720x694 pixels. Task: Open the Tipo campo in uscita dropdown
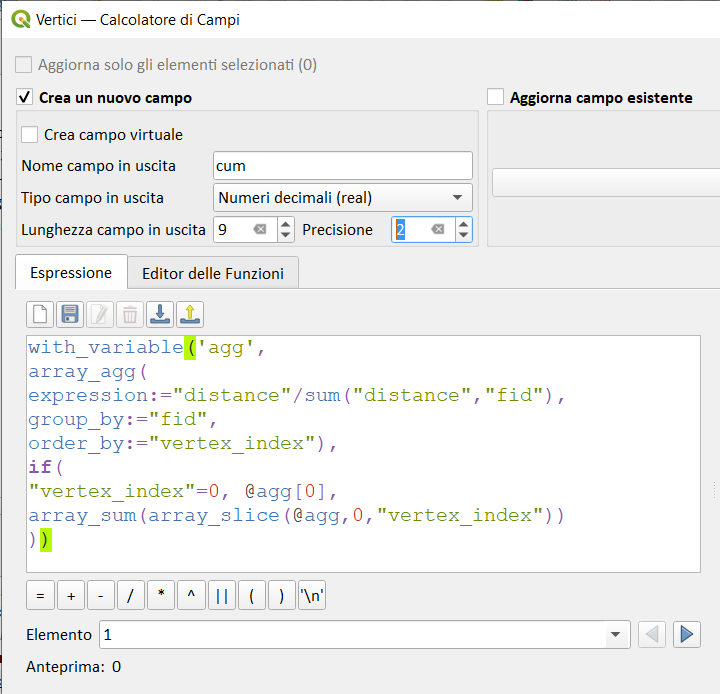pos(343,198)
